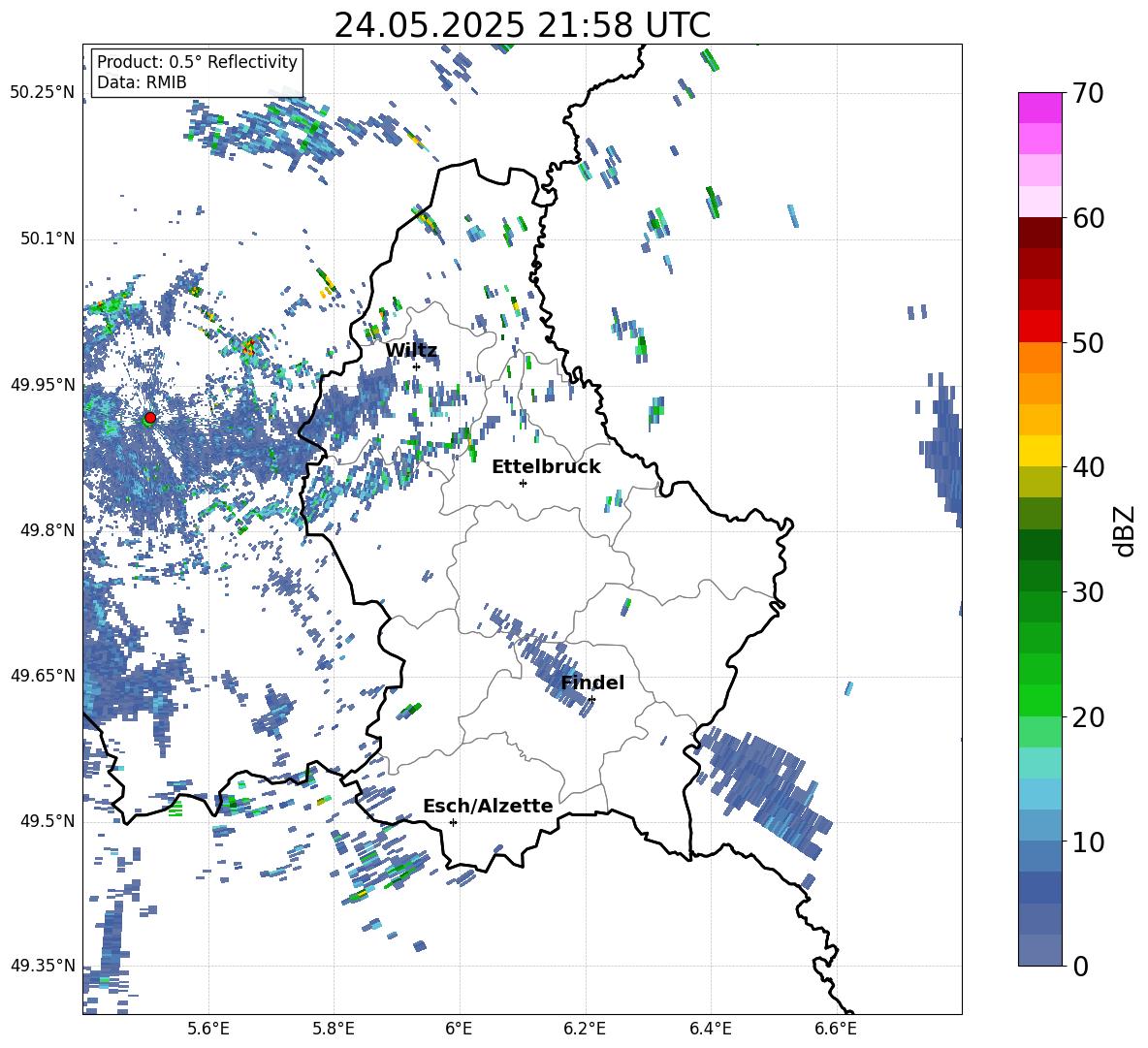Click the colorbar tick label 60
Image resolution: width=1148 pixels, height=1048 pixels.
1088,218
